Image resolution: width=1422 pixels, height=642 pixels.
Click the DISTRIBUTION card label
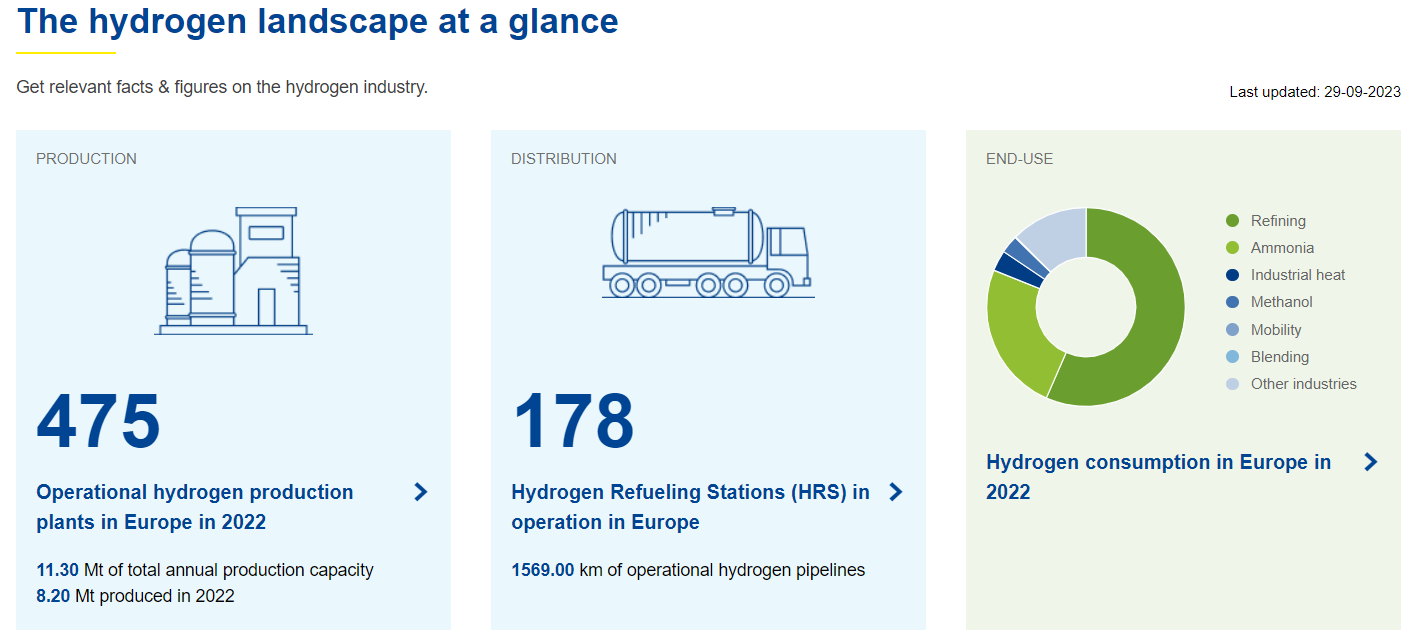[x=564, y=159]
